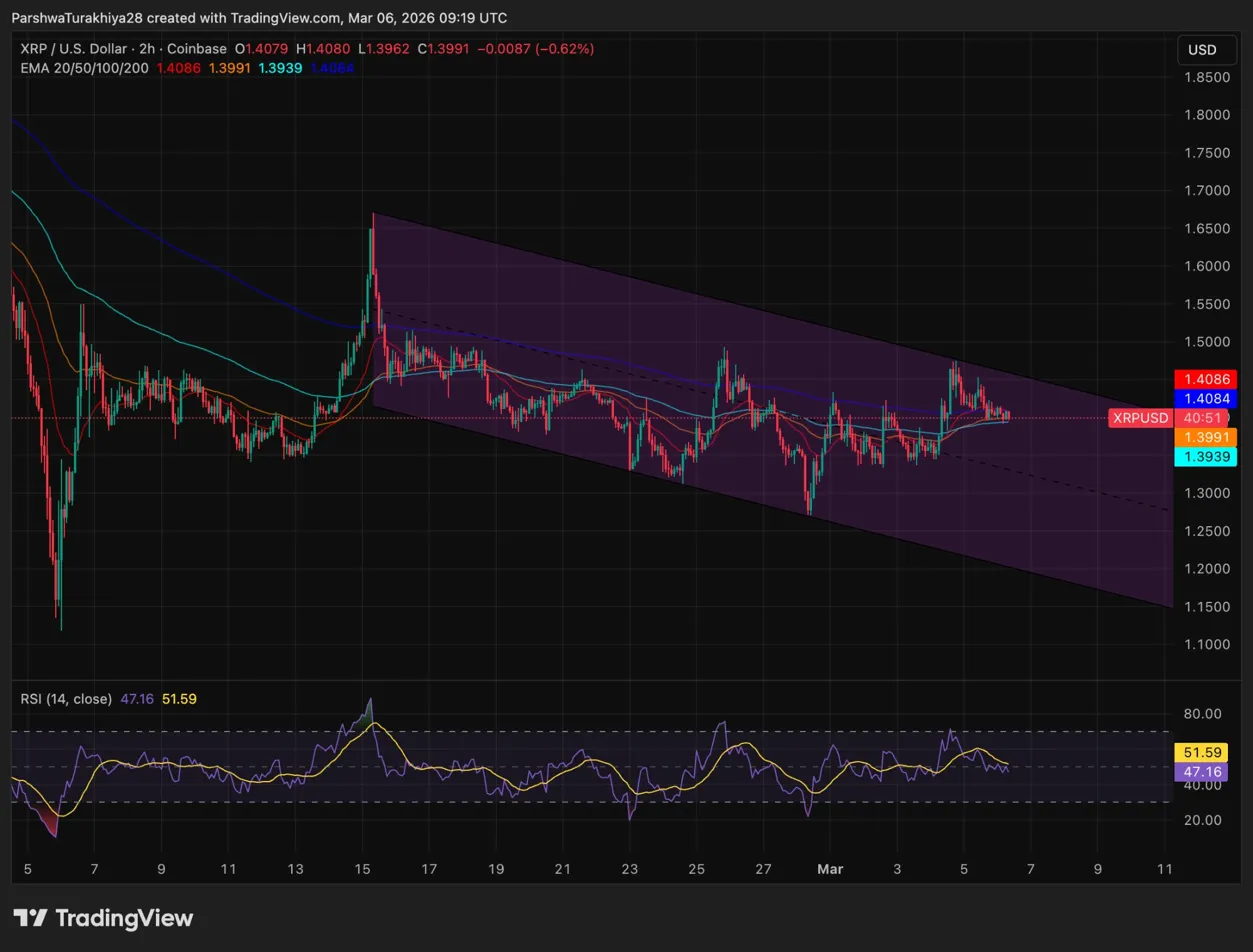Viewport: 1253px width, 952px height.
Task: Click the orange 1.3991 EMA price tag
Action: tap(1206, 437)
